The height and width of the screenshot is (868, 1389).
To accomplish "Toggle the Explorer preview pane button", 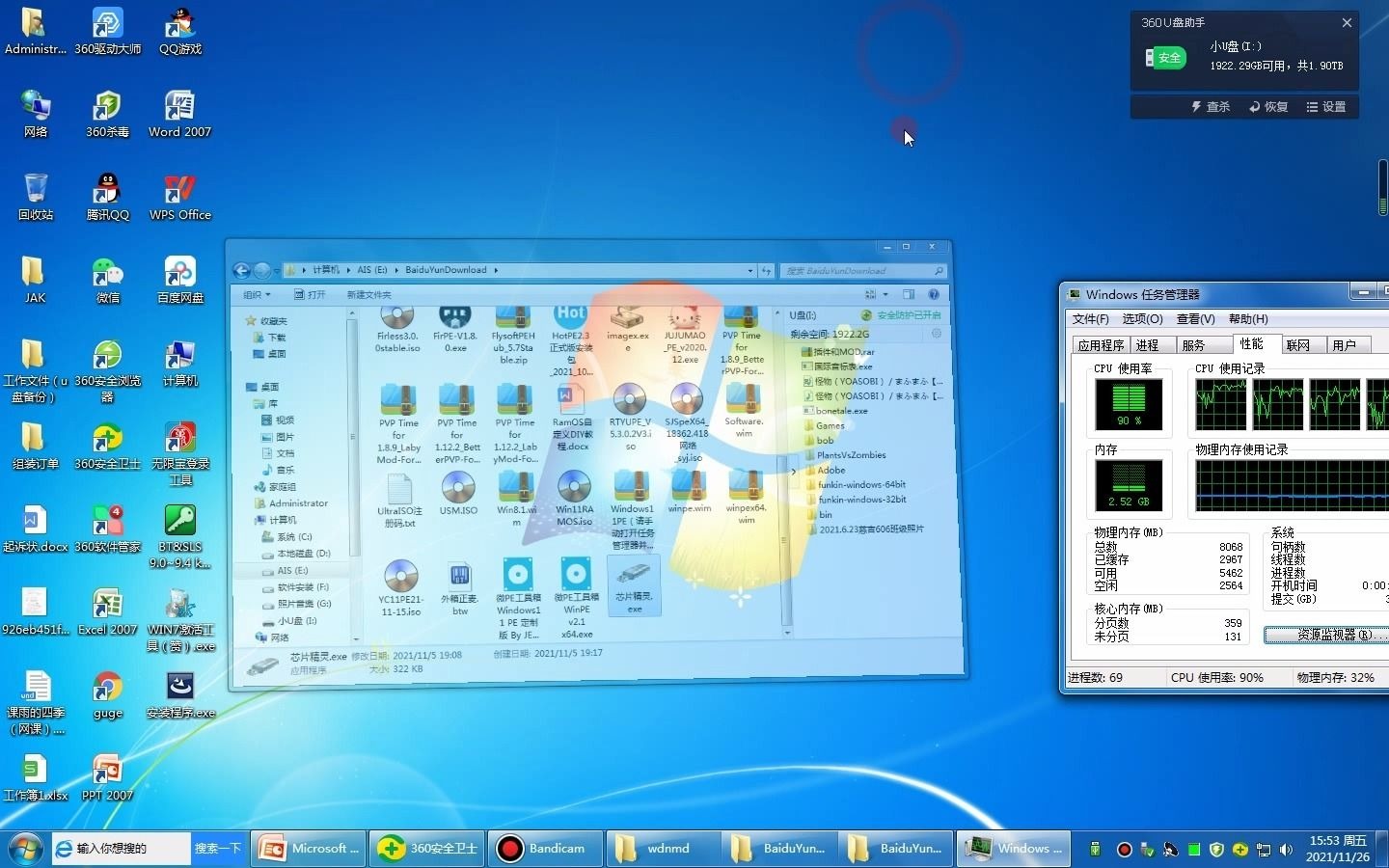I will 908,294.
